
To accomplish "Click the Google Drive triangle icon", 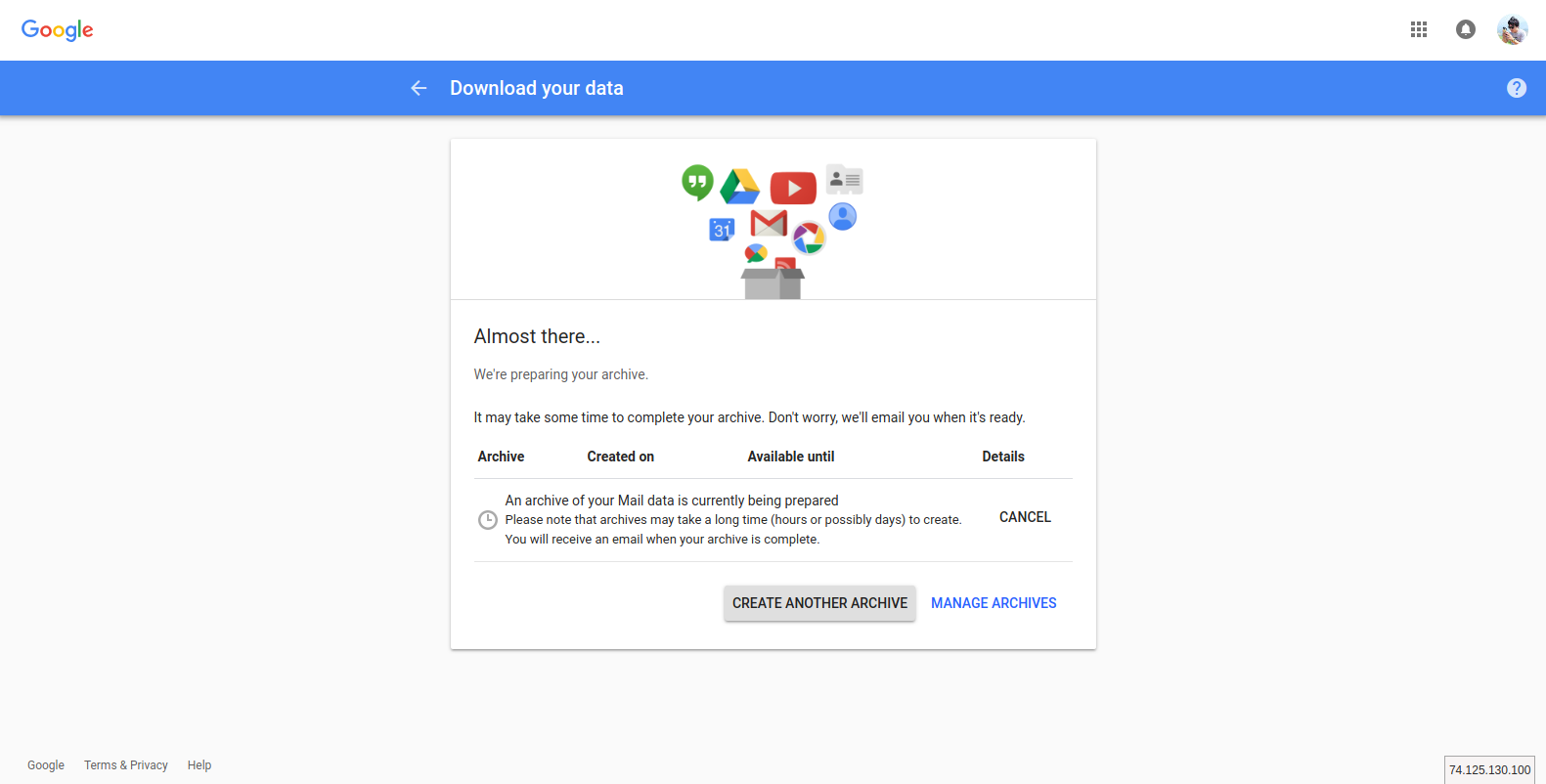I will click(x=740, y=186).
